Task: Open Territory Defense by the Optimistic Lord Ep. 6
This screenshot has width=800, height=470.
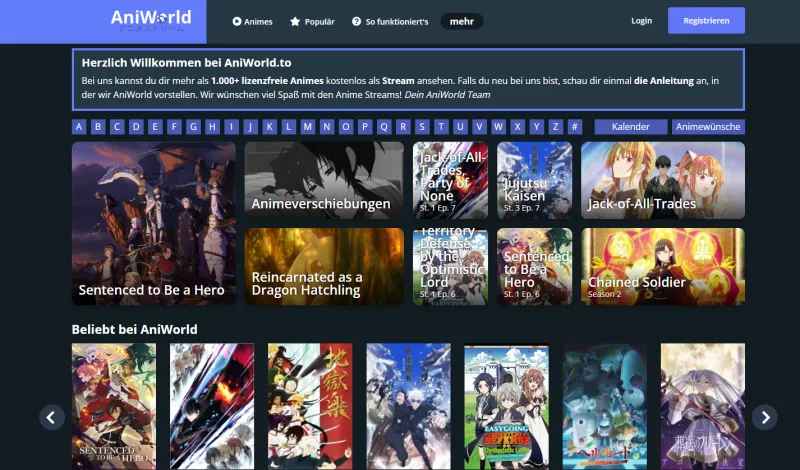Action: coord(450,266)
